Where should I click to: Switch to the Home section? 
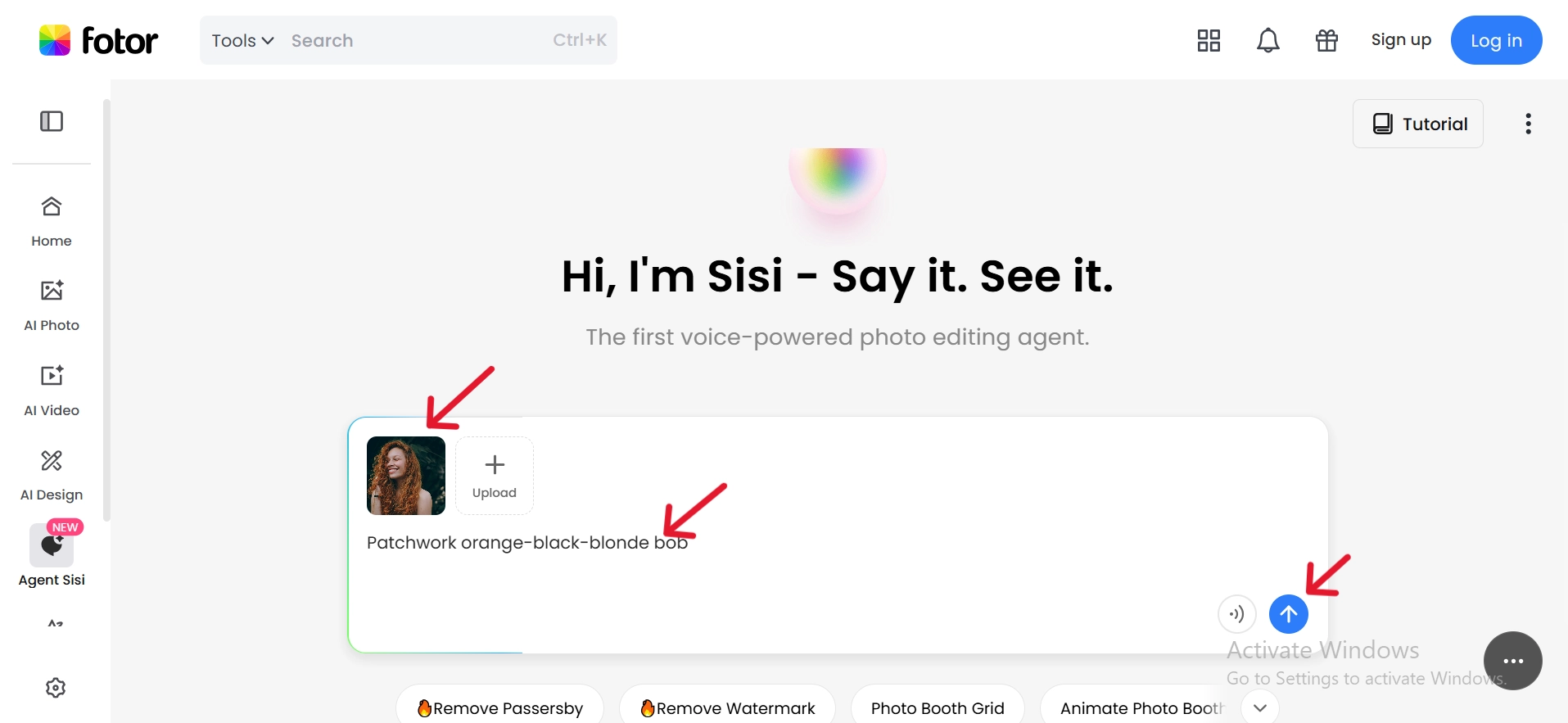click(51, 219)
